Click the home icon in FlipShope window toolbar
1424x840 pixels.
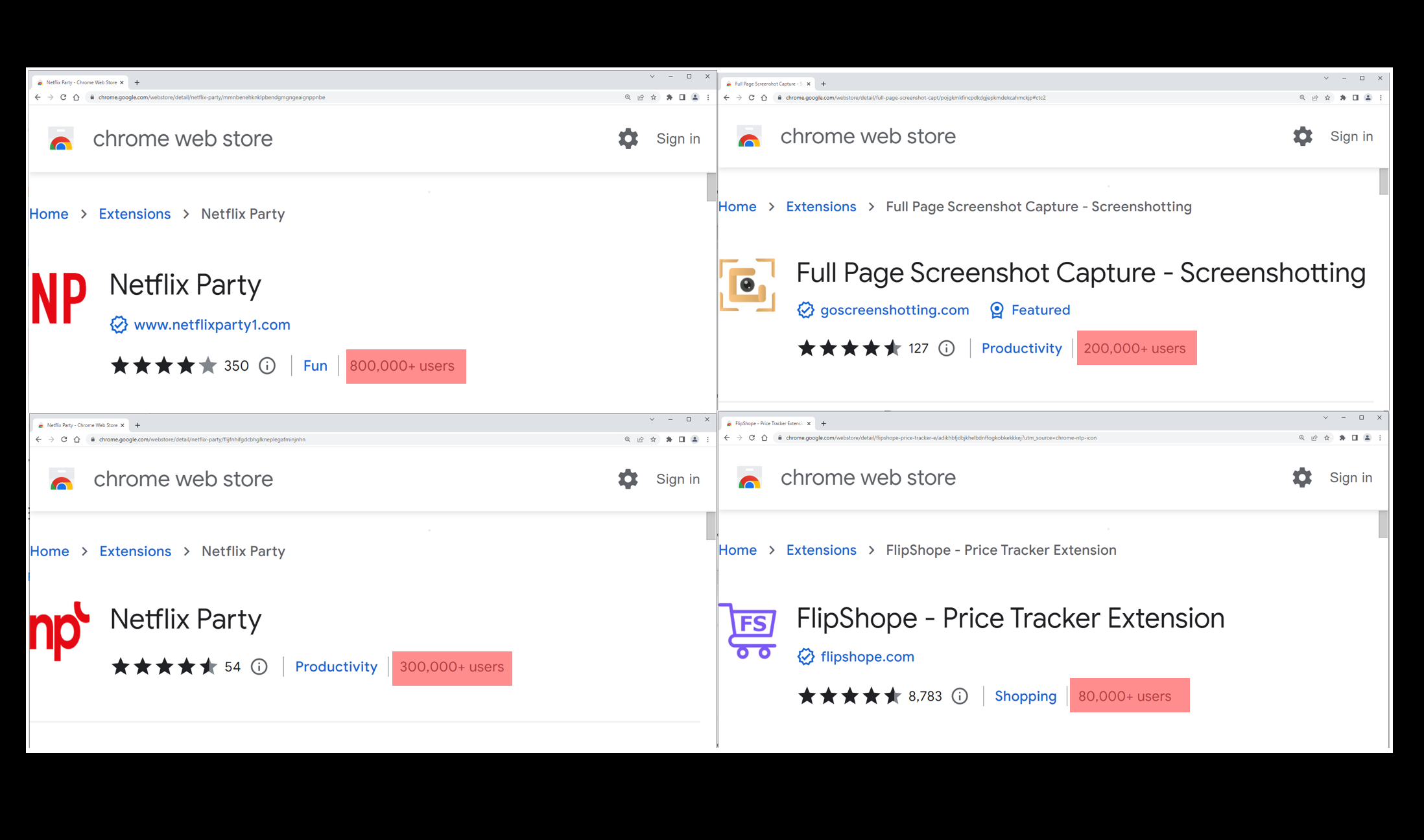[765, 438]
